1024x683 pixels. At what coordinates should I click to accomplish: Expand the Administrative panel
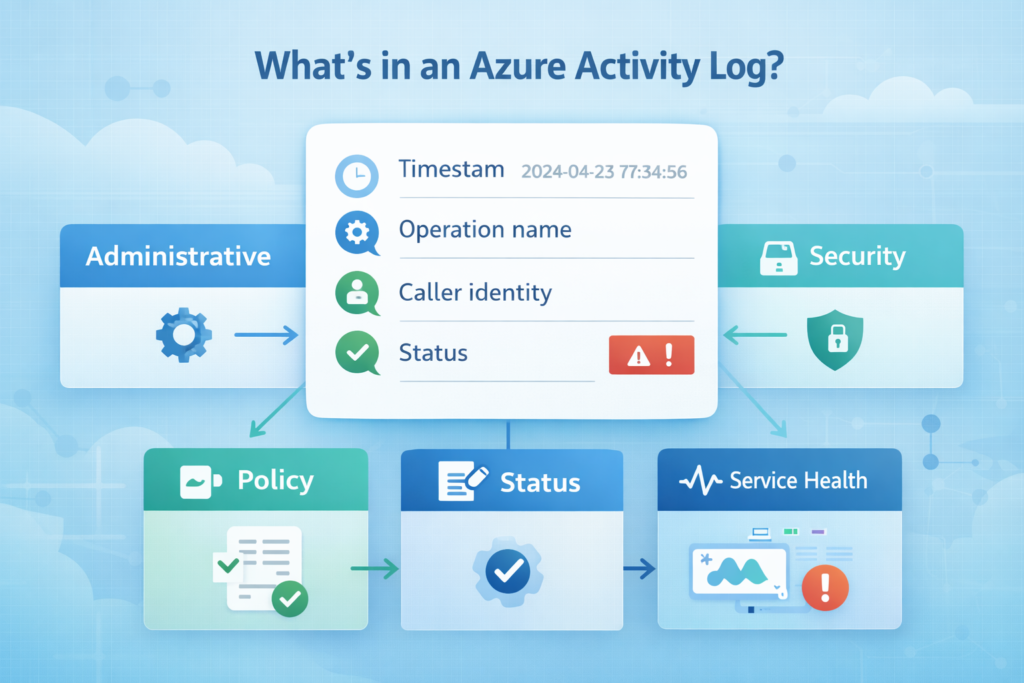click(182, 256)
